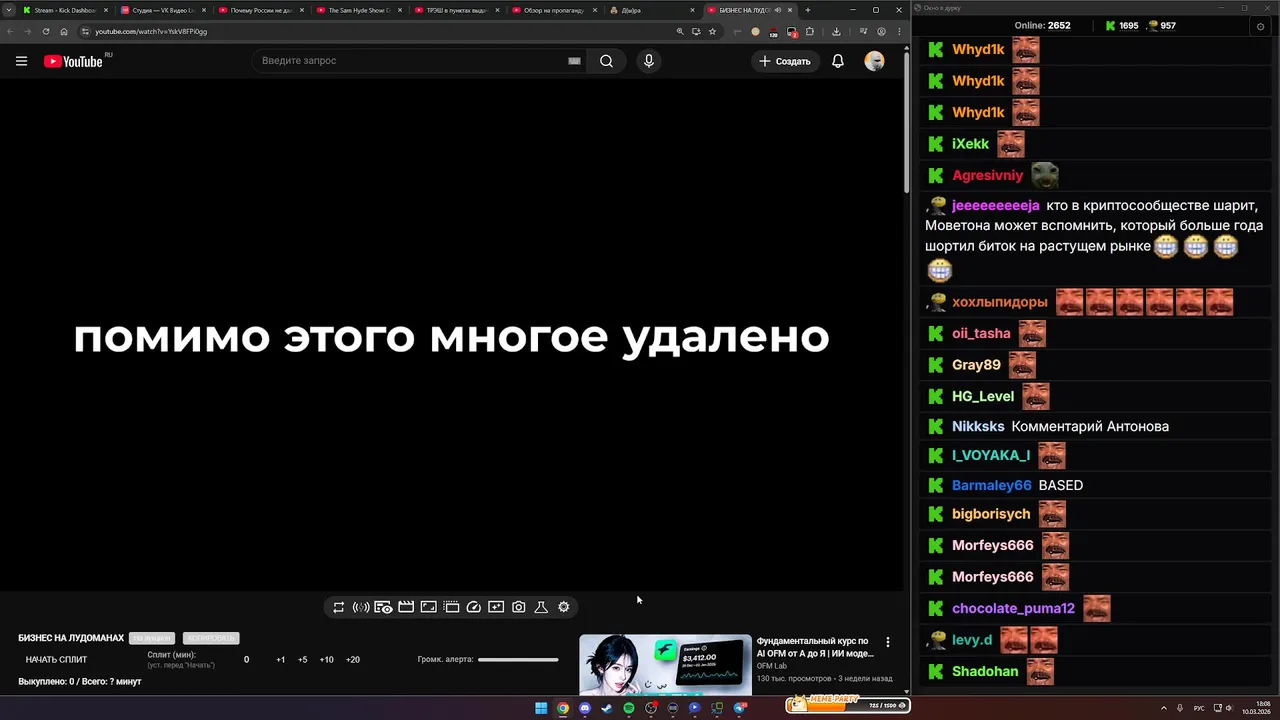The height and width of the screenshot is (720, 1280).
Task: Switch to The Sam Hyde Show tab
Action: [x=359, y=10]
